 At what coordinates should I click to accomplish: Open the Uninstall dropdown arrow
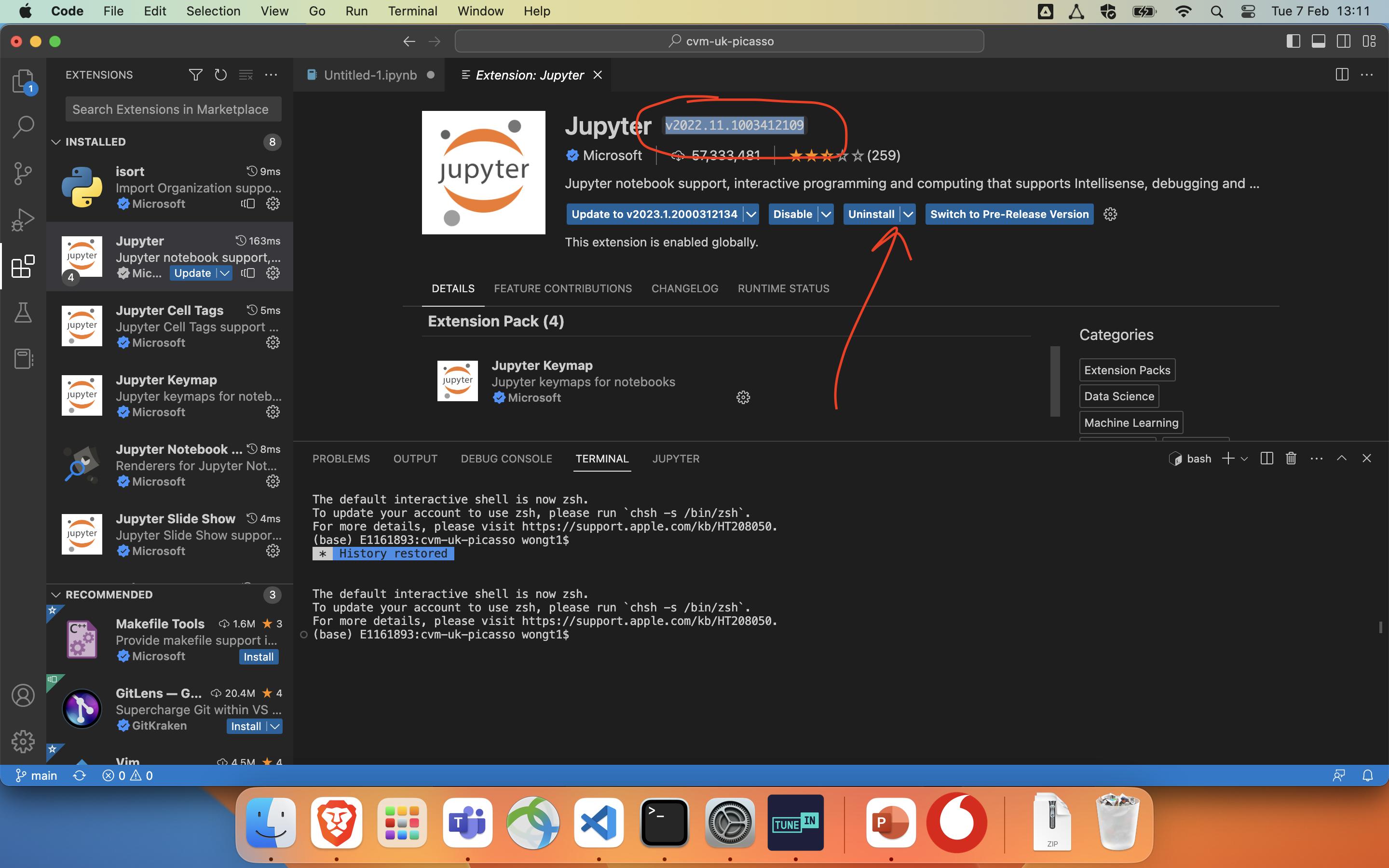908,214
